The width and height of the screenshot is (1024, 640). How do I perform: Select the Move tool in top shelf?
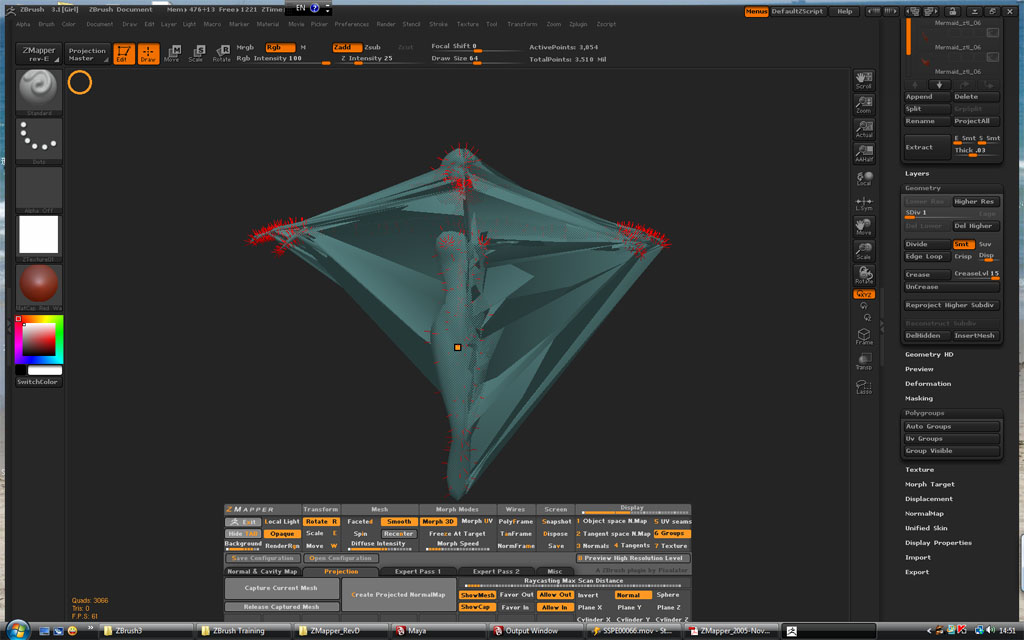172,54
